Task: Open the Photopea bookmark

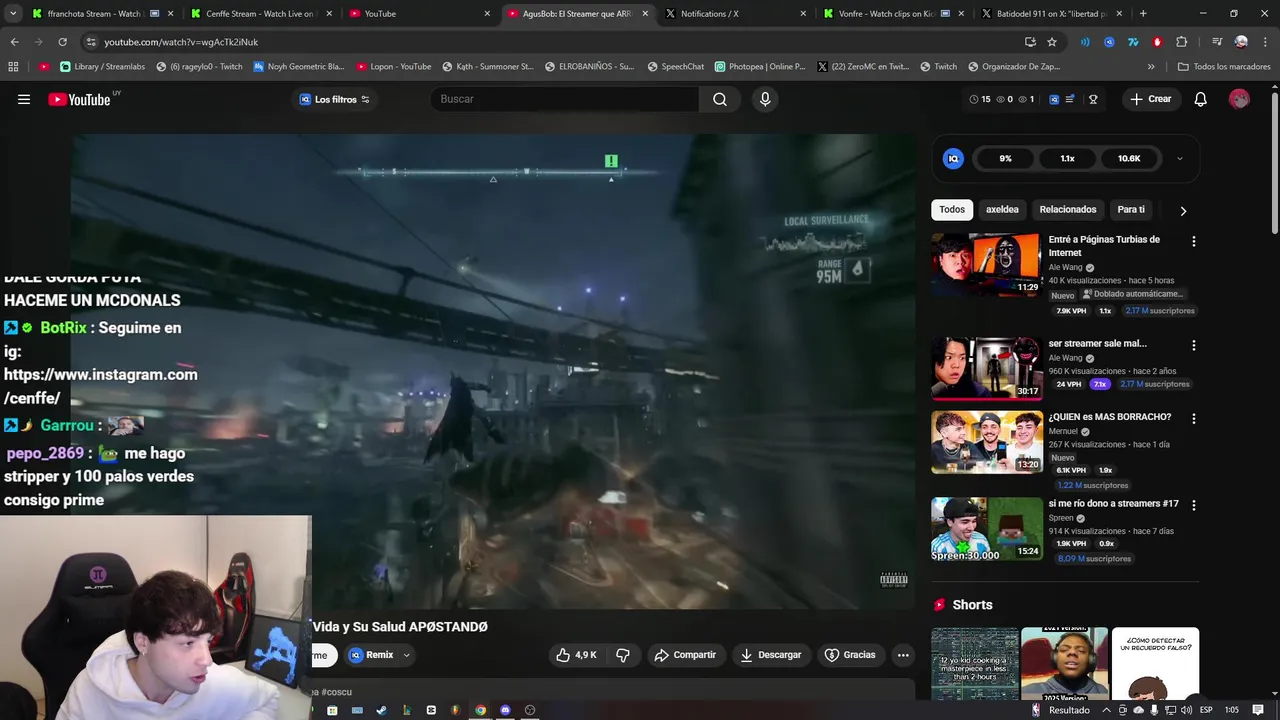Action: click(x=760, y=67)
